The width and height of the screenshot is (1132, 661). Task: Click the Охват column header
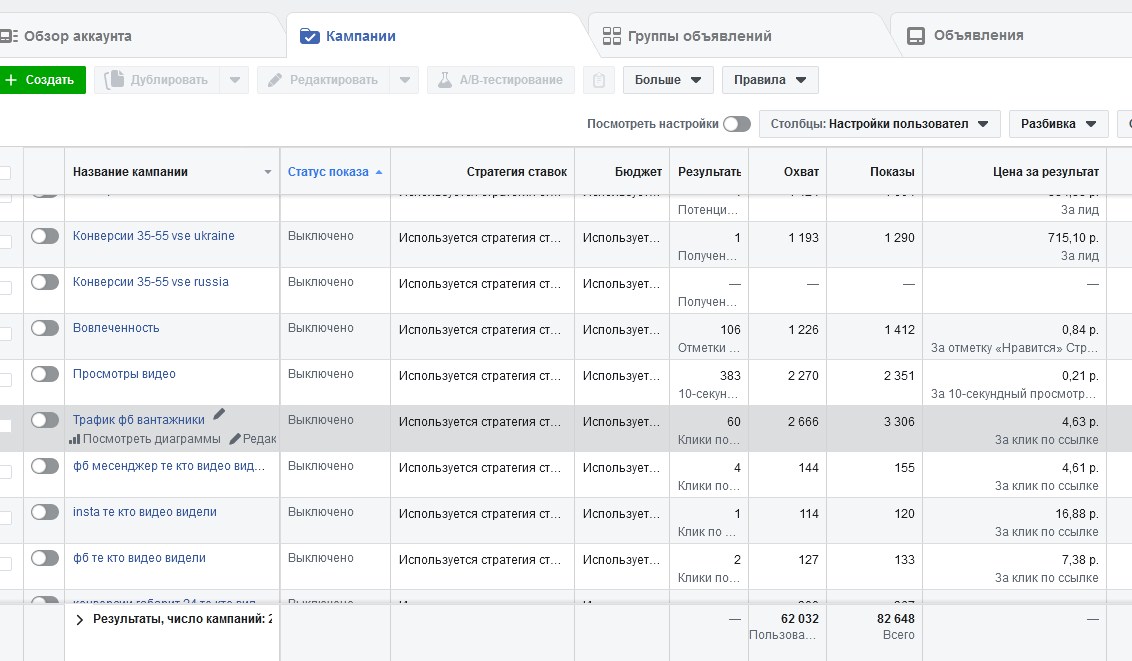(x=788, y=172)
